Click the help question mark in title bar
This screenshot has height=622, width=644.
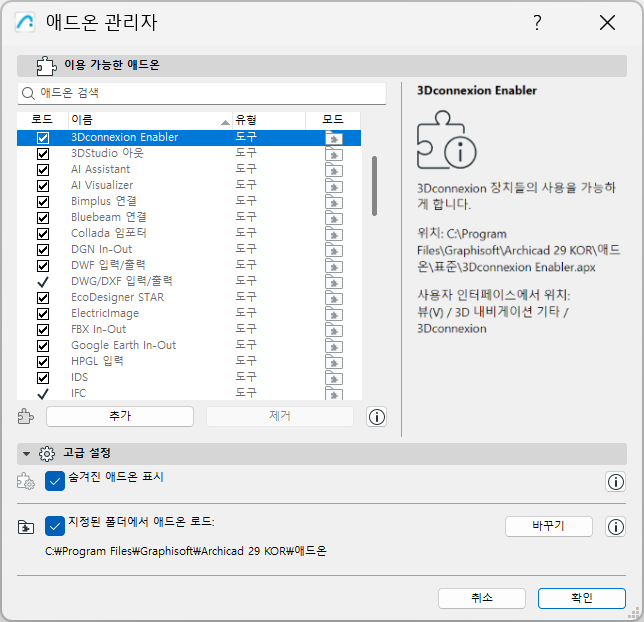click(x=537, y=22)
